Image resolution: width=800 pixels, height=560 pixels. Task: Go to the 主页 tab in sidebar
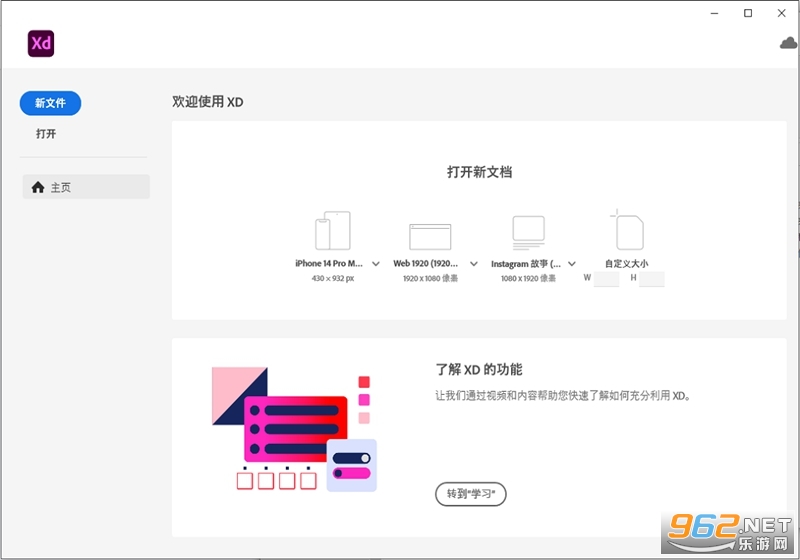click(86, 187)
